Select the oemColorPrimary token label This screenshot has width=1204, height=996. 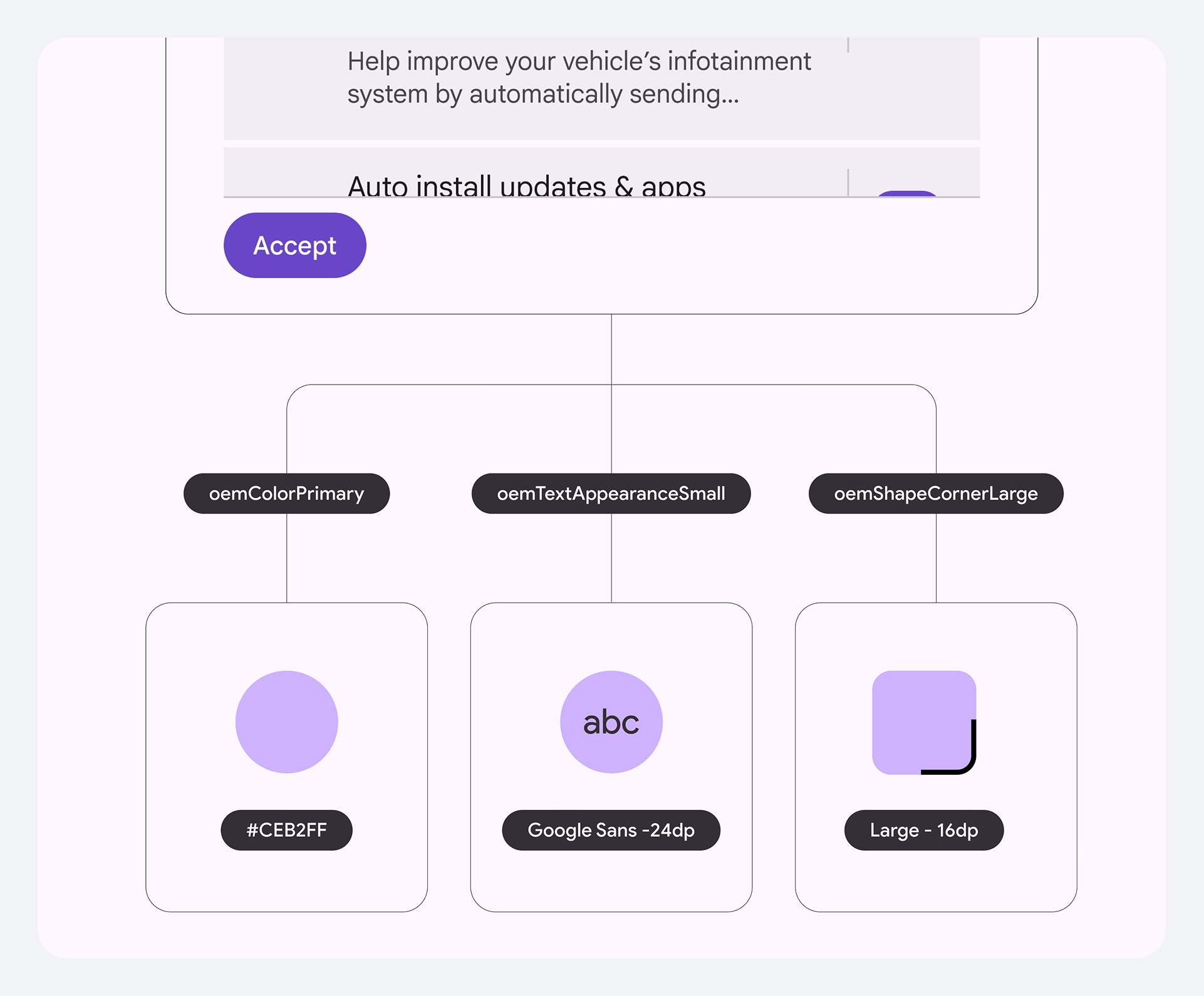tap(286, 494)
